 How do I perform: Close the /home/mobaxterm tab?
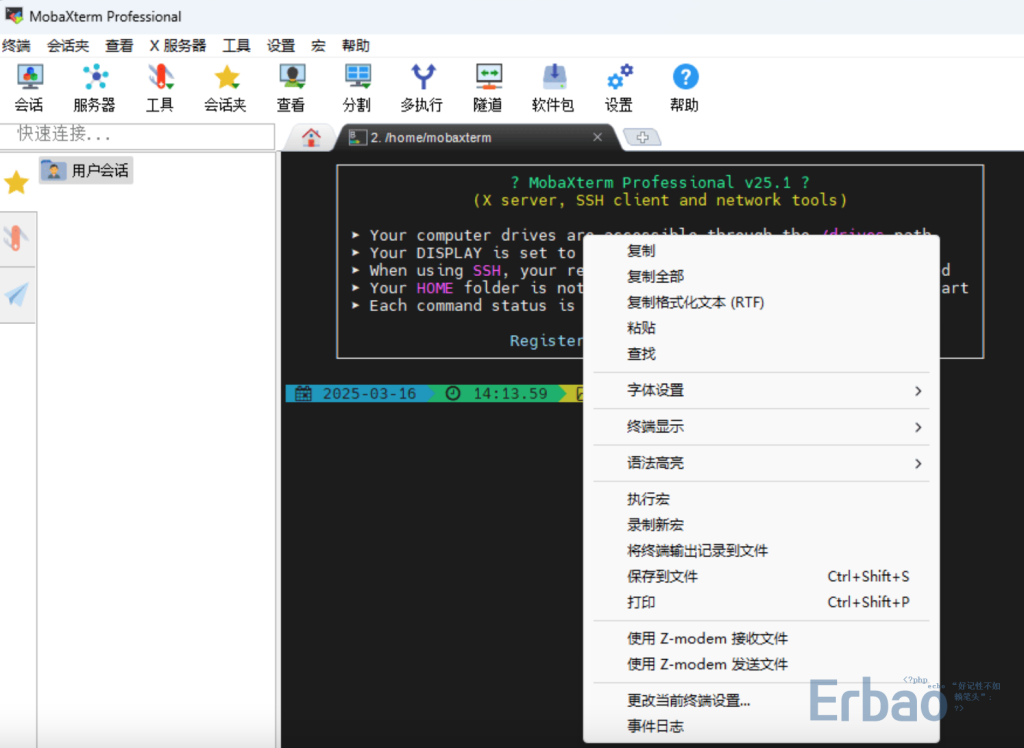(x=597, y=137)
